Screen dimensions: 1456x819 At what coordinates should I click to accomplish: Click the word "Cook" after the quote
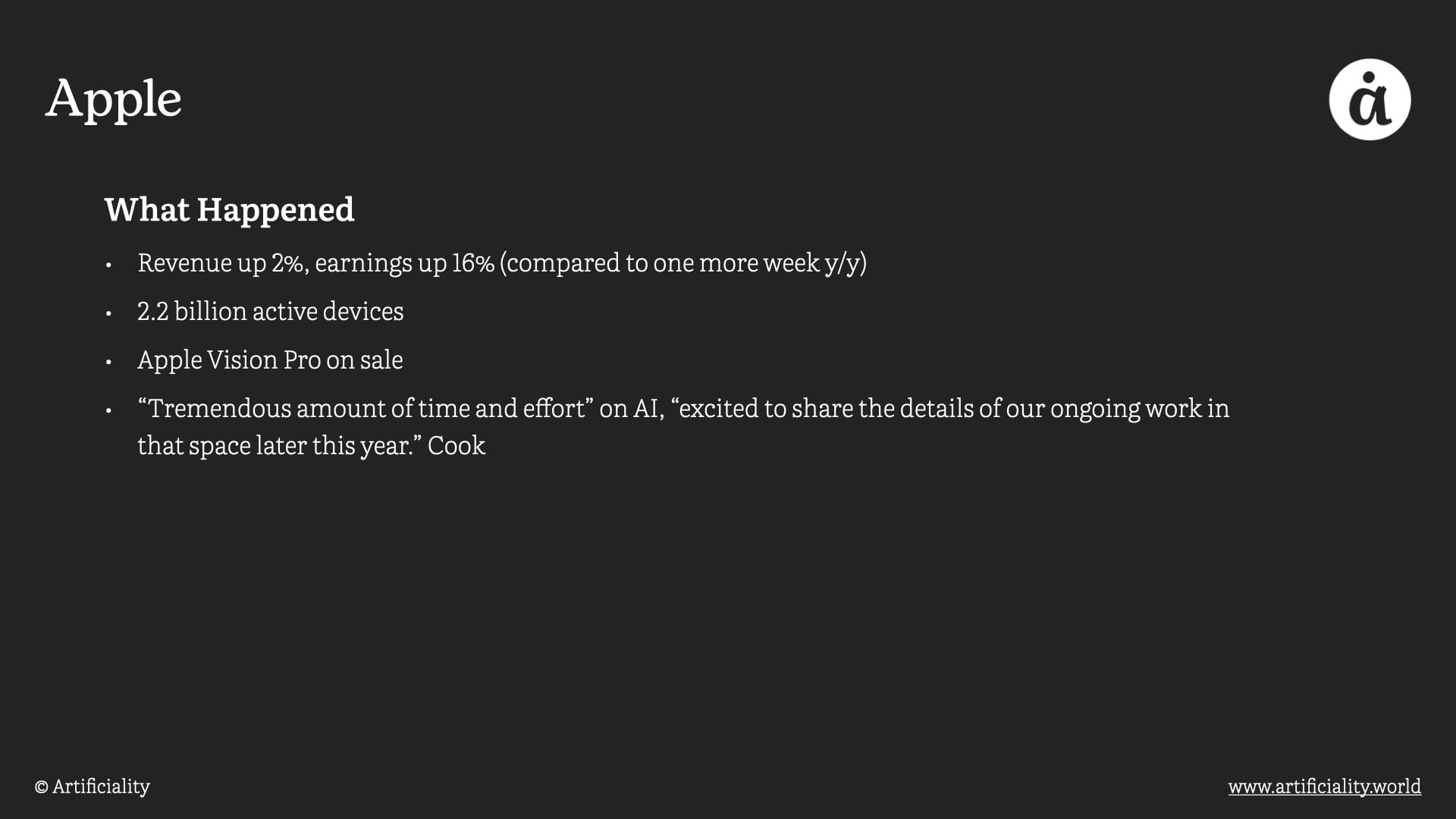pos(457,446)
